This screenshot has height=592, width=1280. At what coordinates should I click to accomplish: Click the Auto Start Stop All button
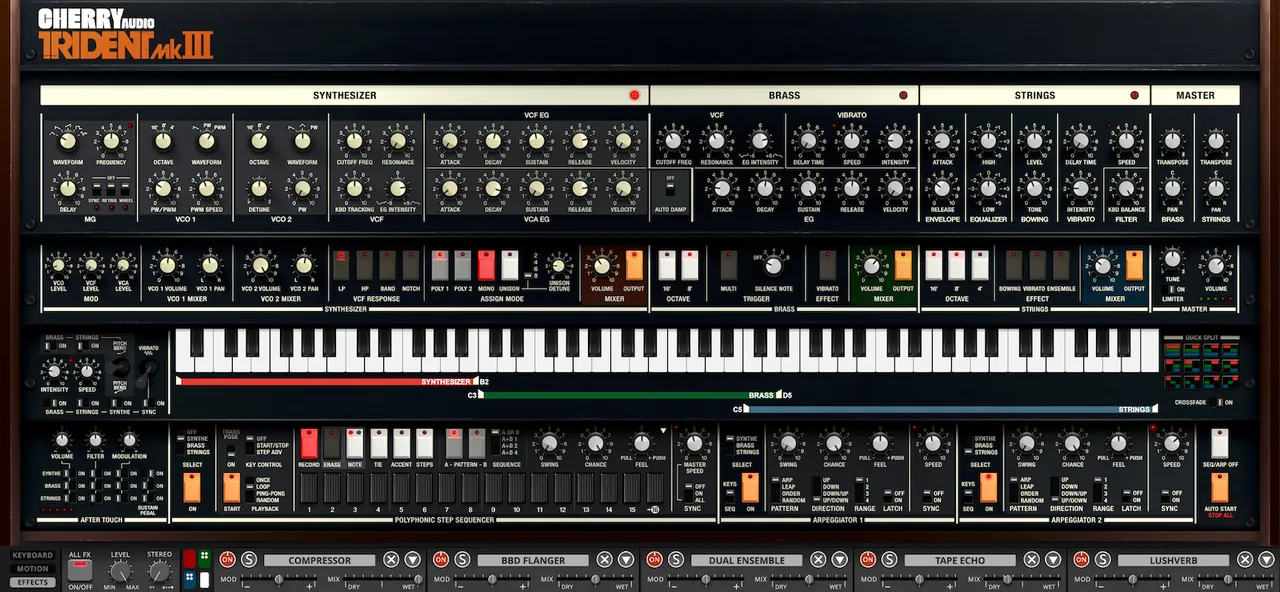(1219, 487)
